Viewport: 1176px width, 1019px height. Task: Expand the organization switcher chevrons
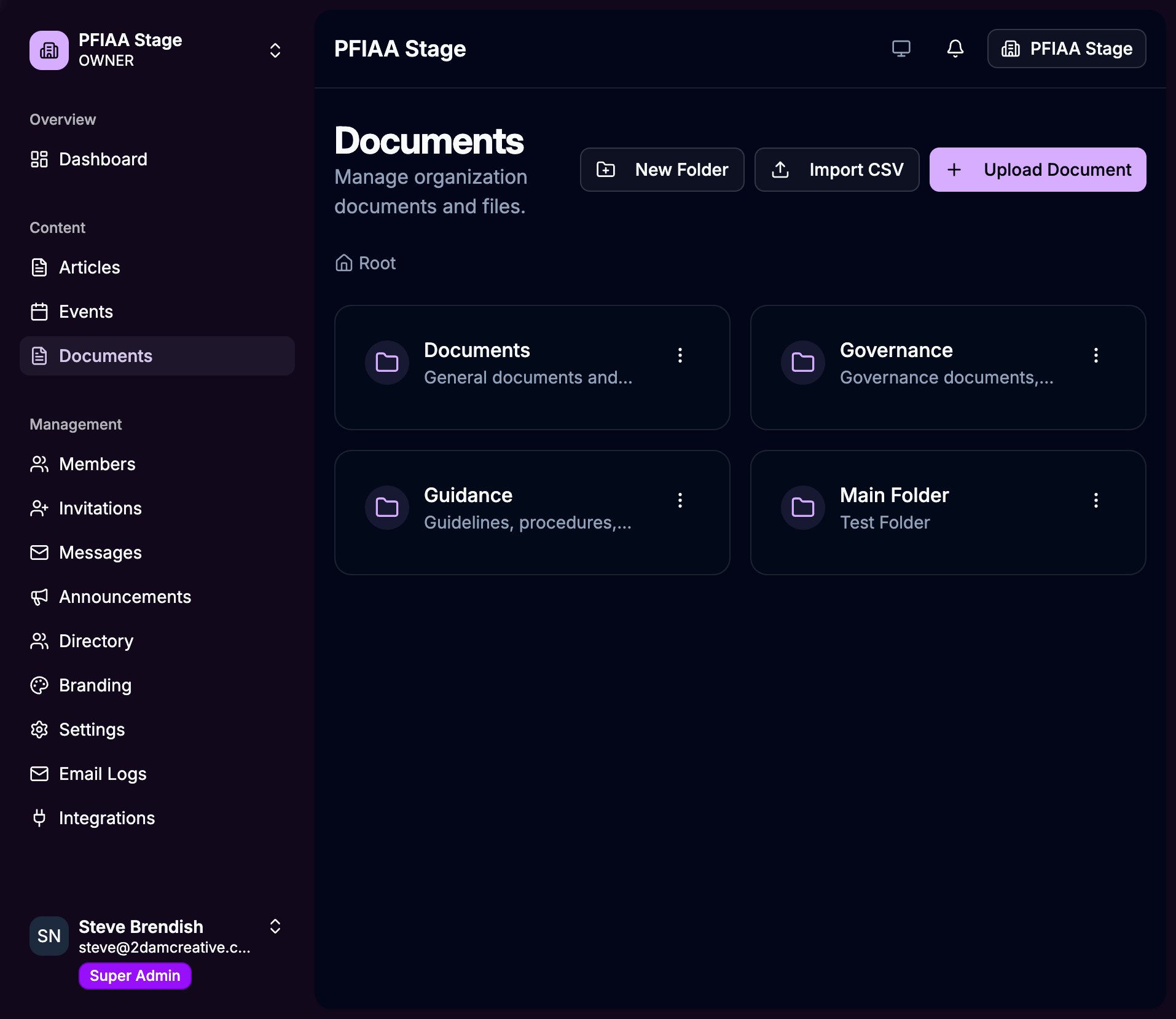coord(275,50)
